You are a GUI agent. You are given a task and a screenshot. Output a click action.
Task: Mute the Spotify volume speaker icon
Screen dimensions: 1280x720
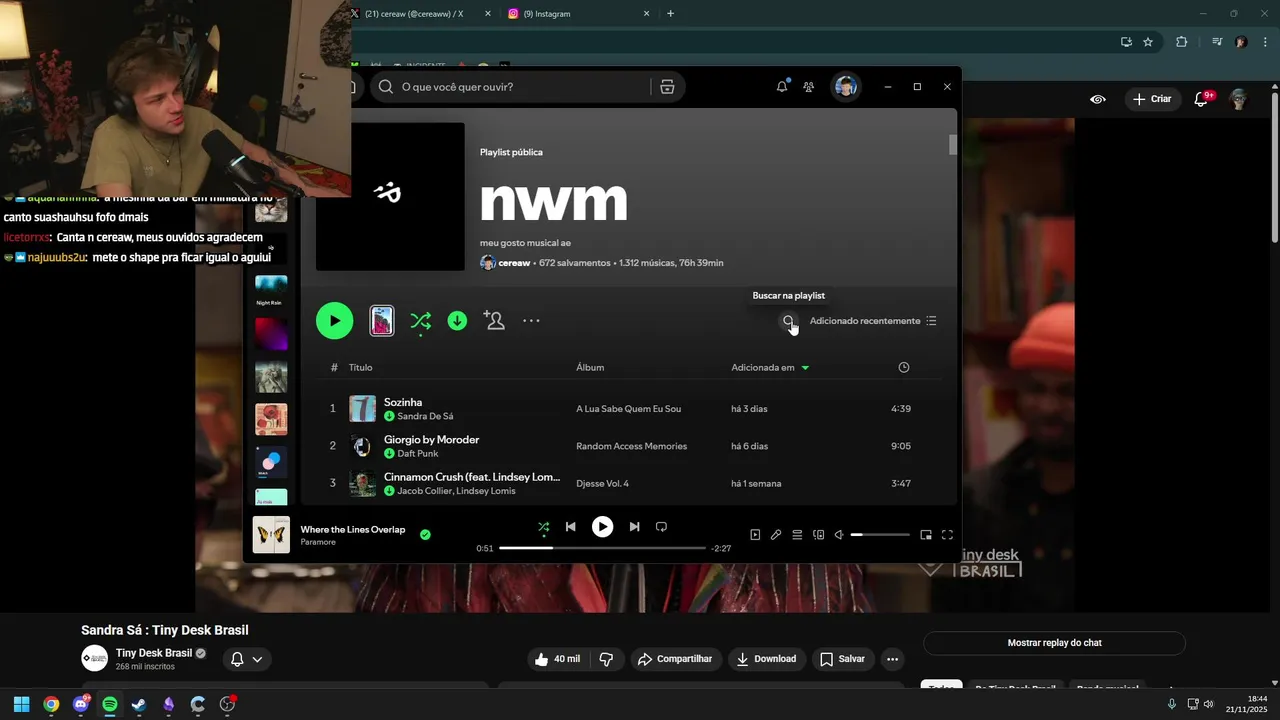tap(840, 535)
